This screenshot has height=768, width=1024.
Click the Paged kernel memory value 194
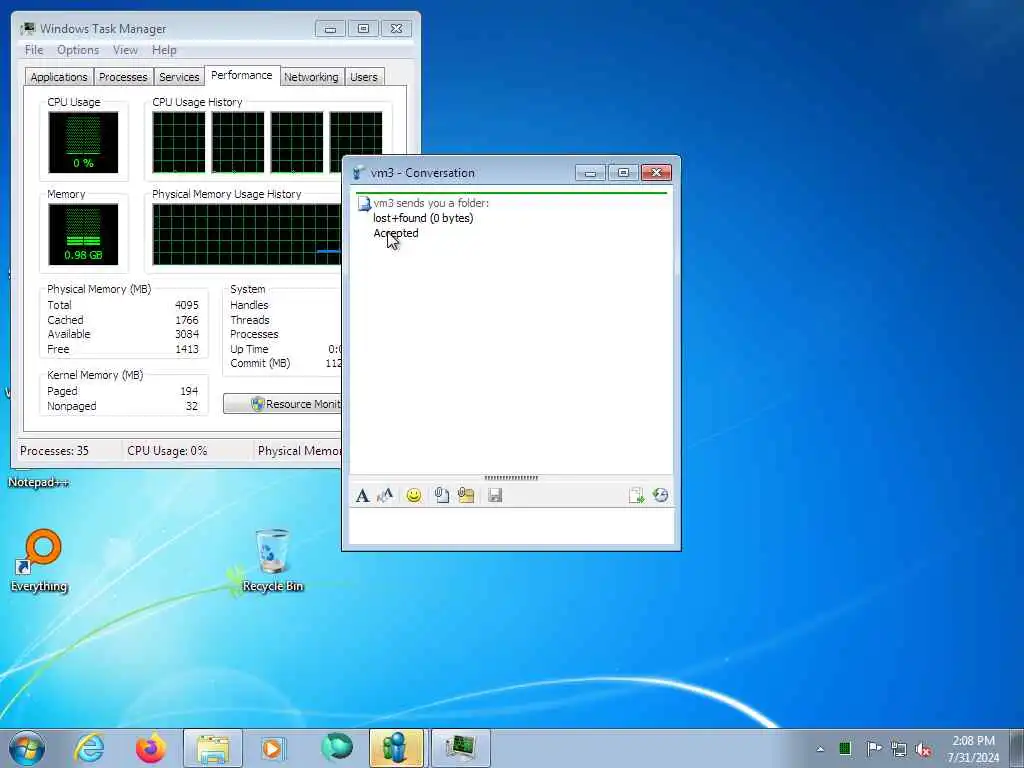click(189, 391)
